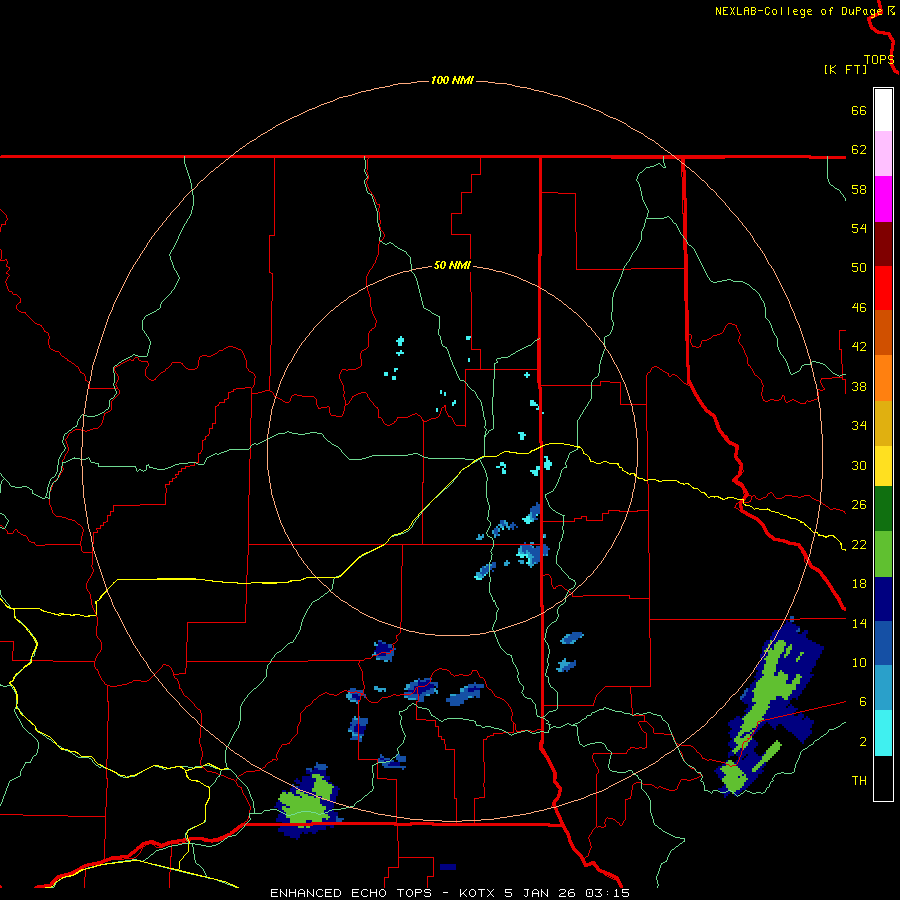Click the 66 legend value
The image size is (900, 900).
pyautogui.click(x=859, y=110)
